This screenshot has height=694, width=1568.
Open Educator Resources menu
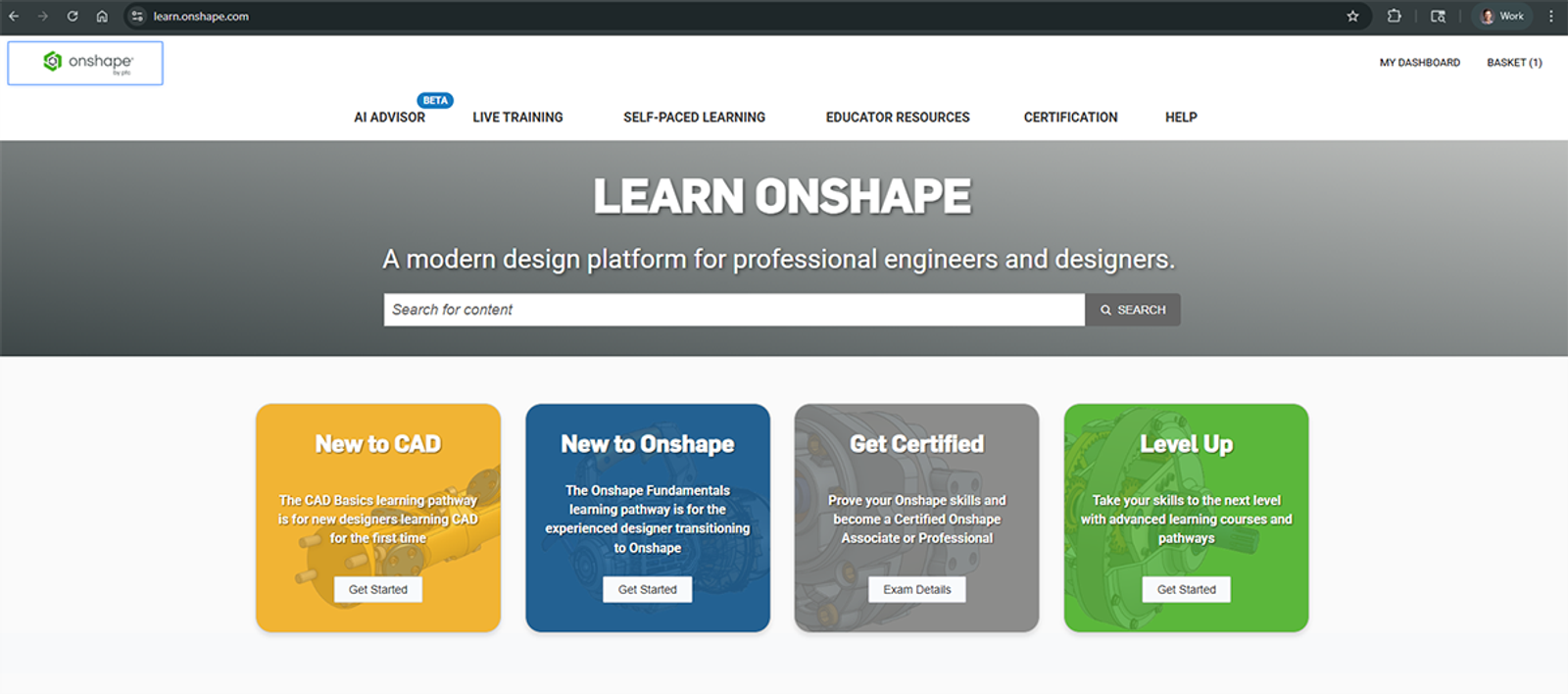[898, 117]
